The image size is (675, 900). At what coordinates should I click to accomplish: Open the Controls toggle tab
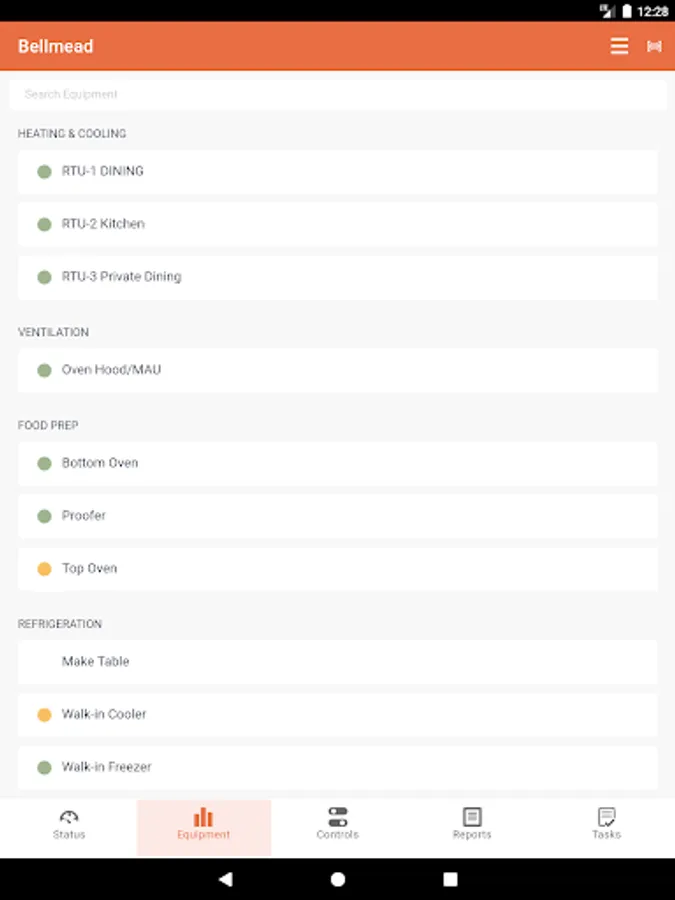click(338, 824)
